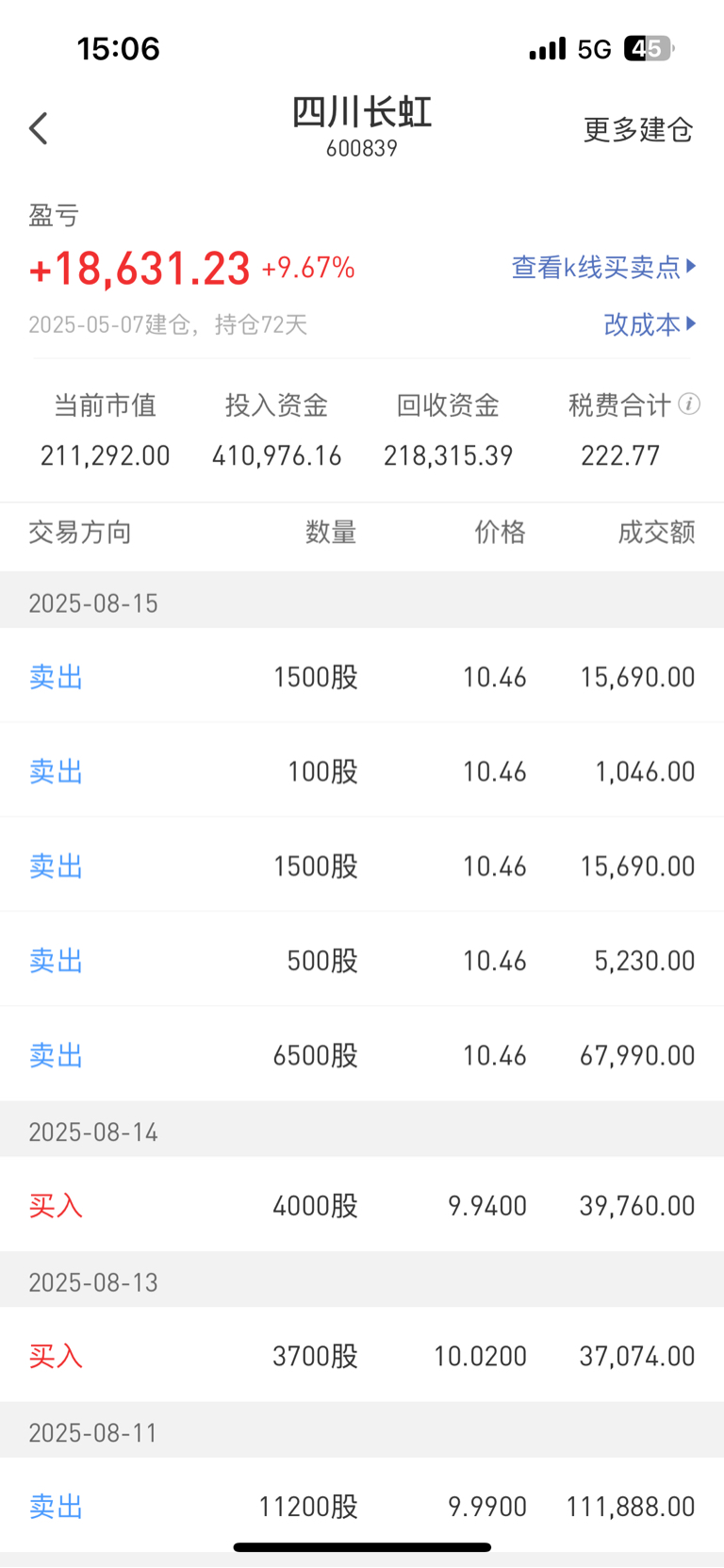Open the 查看k线买卖点 link

click(603, 268)
